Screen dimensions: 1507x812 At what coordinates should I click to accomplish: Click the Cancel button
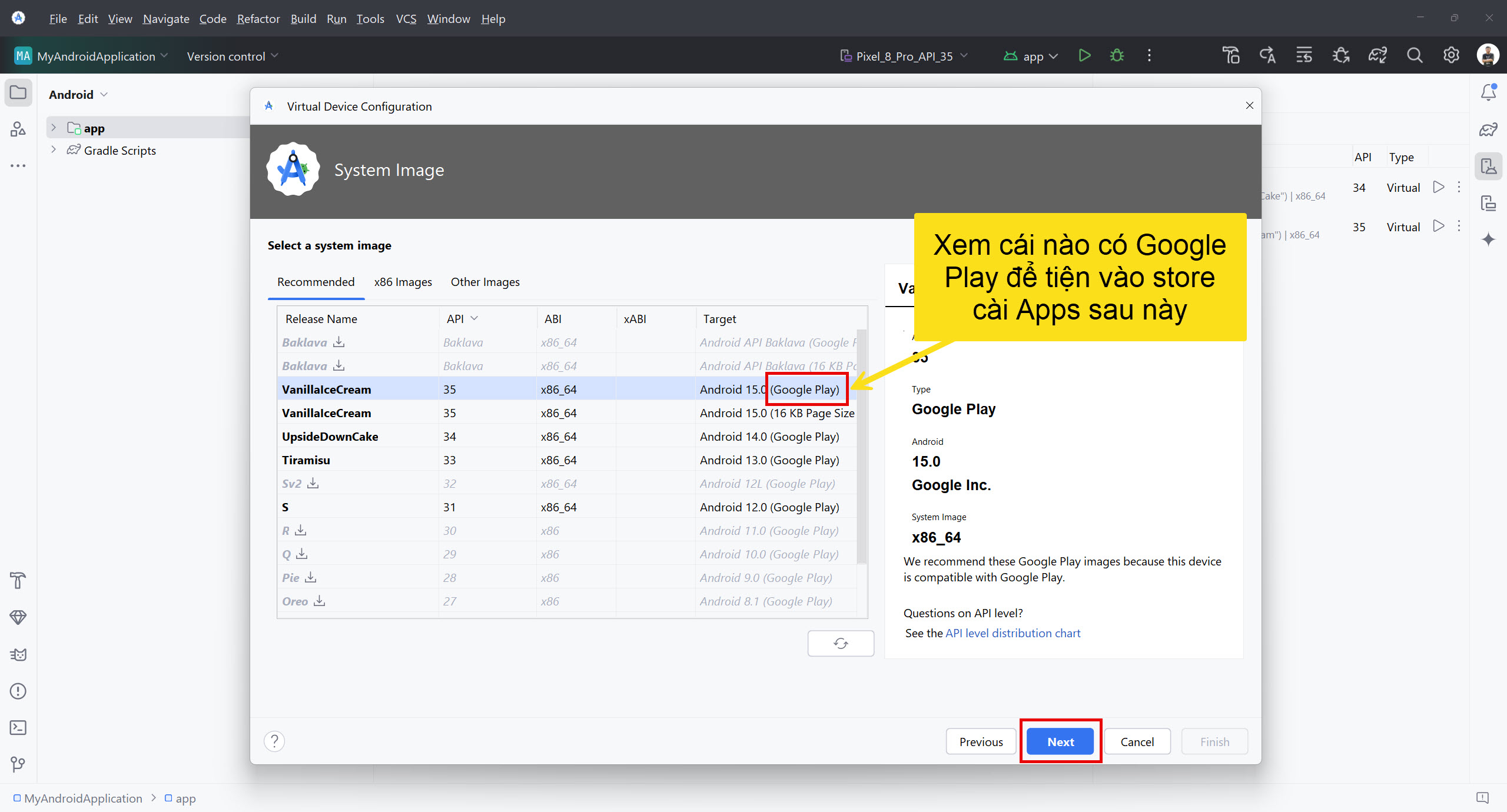click(1137, 741)
